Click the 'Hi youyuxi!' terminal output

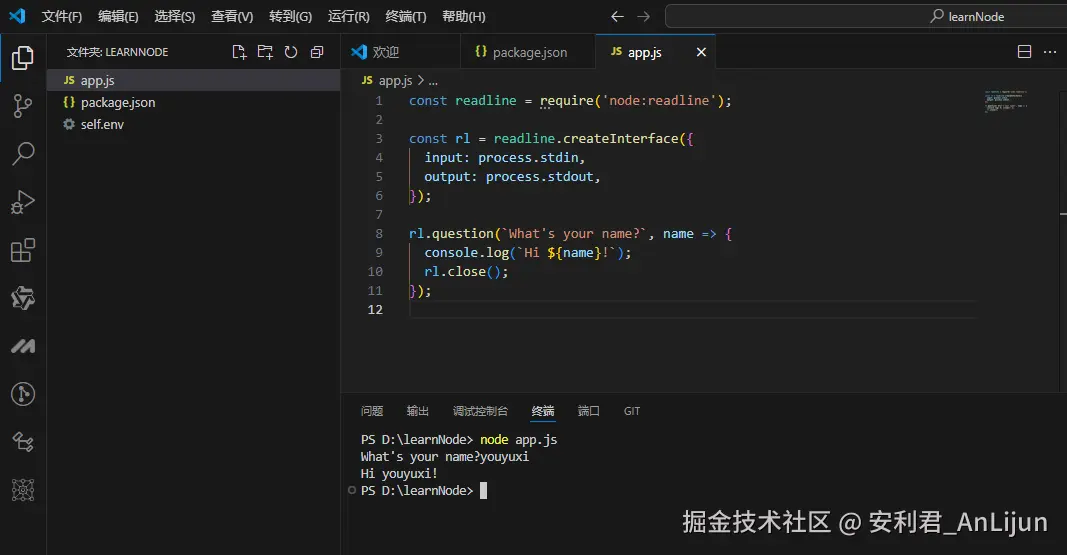[x=399, y=473]
